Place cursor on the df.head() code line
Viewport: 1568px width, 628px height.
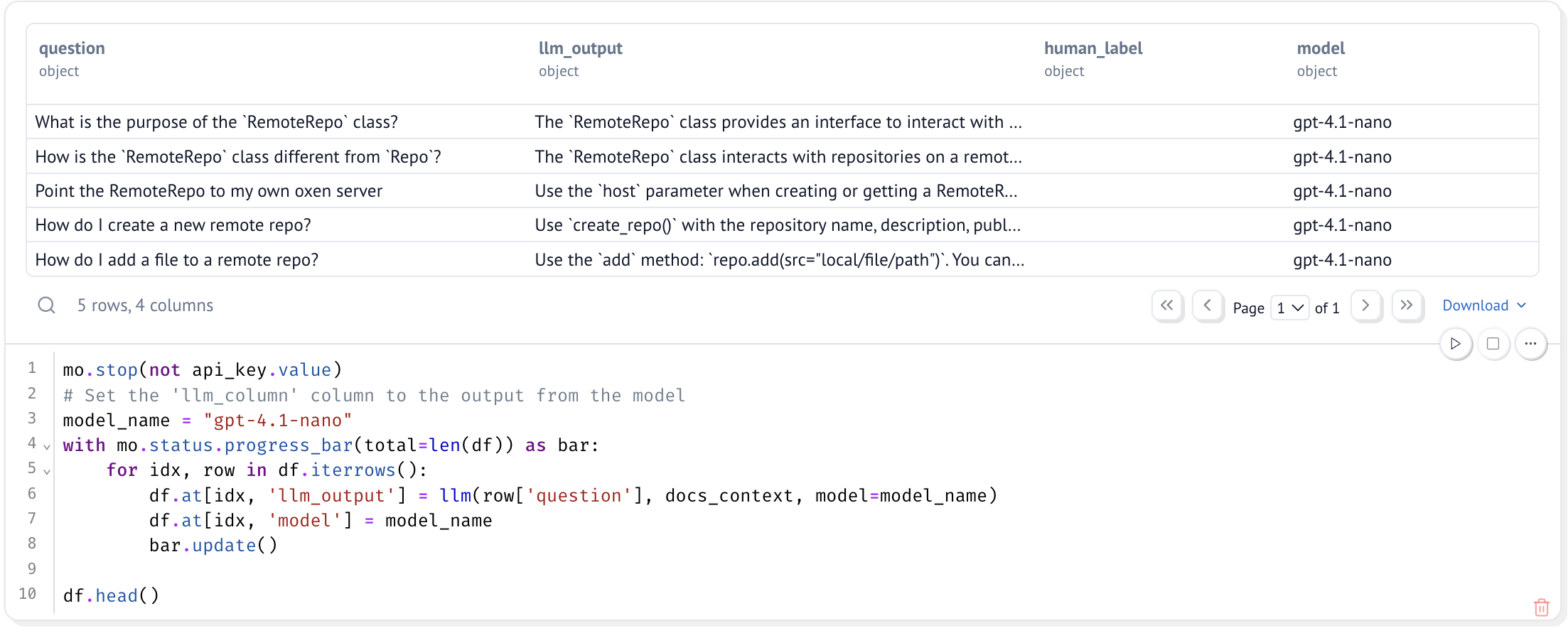point(111,595)
